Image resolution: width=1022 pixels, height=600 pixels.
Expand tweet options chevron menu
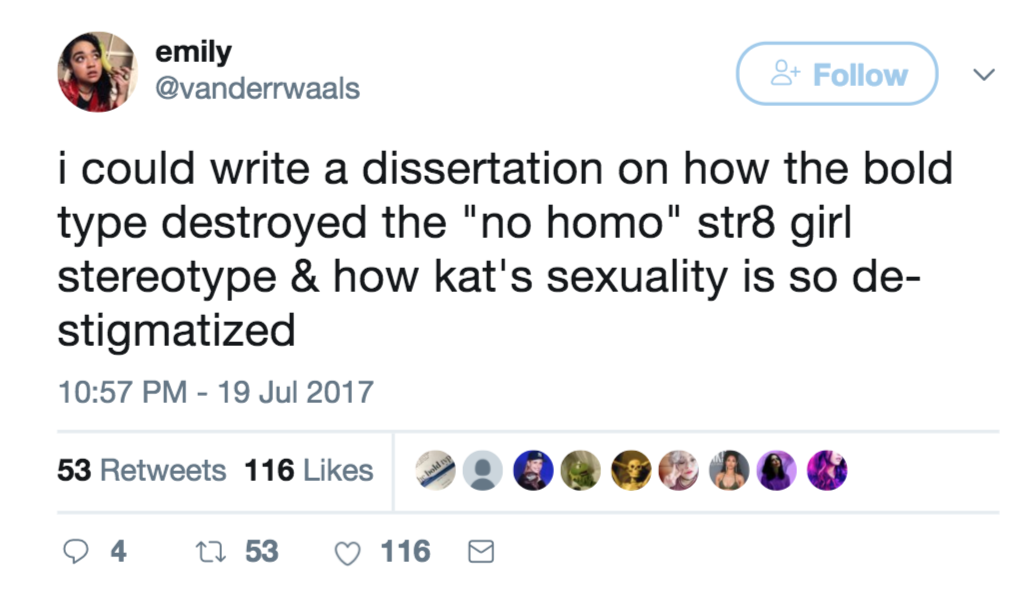coord(984,74)
